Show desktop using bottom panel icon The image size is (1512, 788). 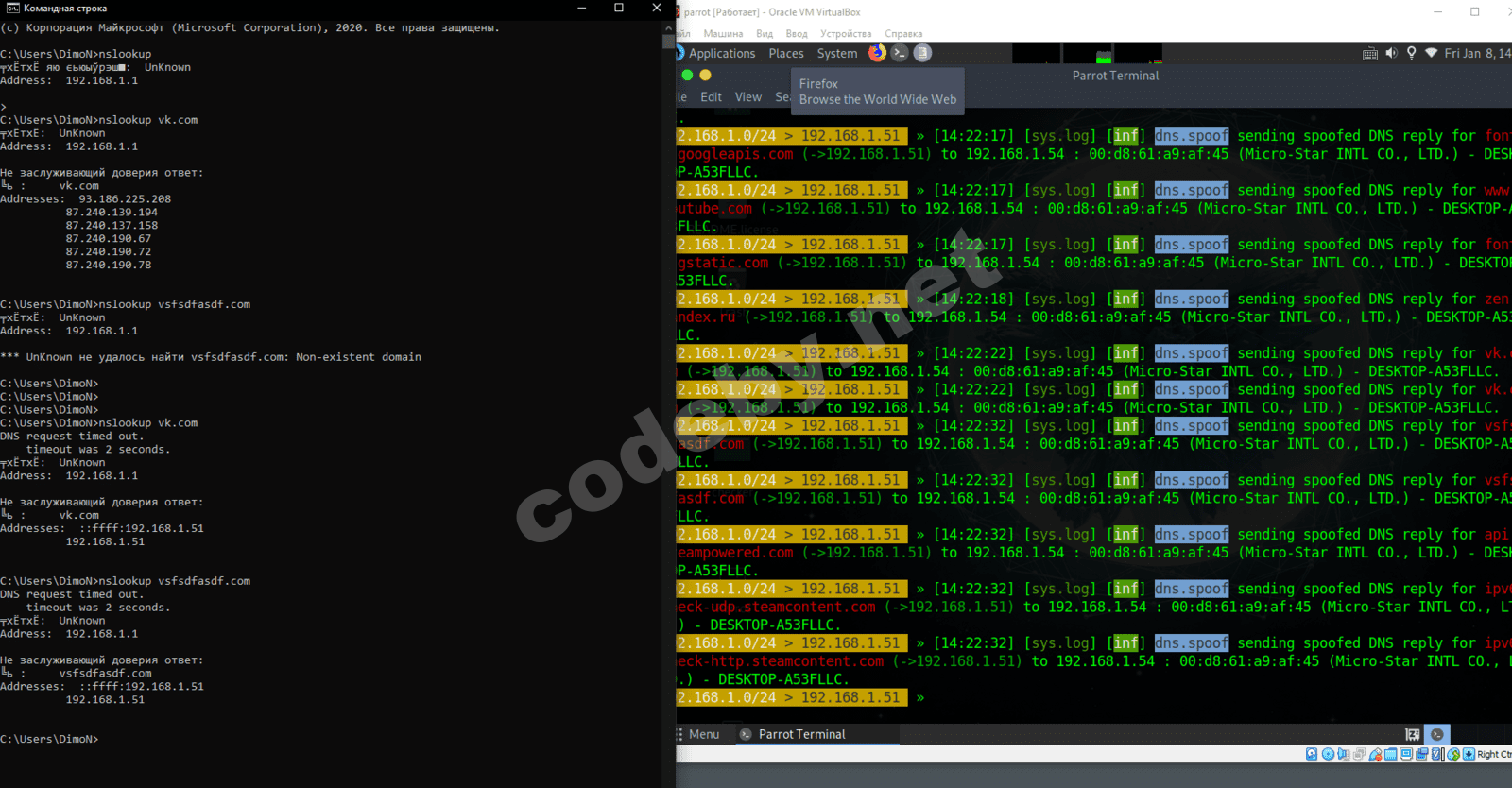coord(1412,734)
